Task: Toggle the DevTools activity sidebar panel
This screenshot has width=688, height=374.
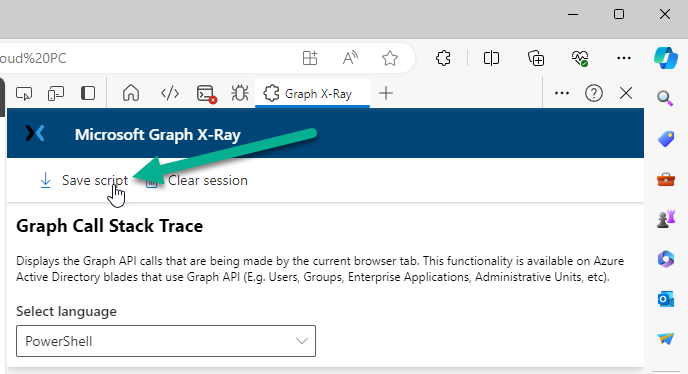Action: pos(88,94)
